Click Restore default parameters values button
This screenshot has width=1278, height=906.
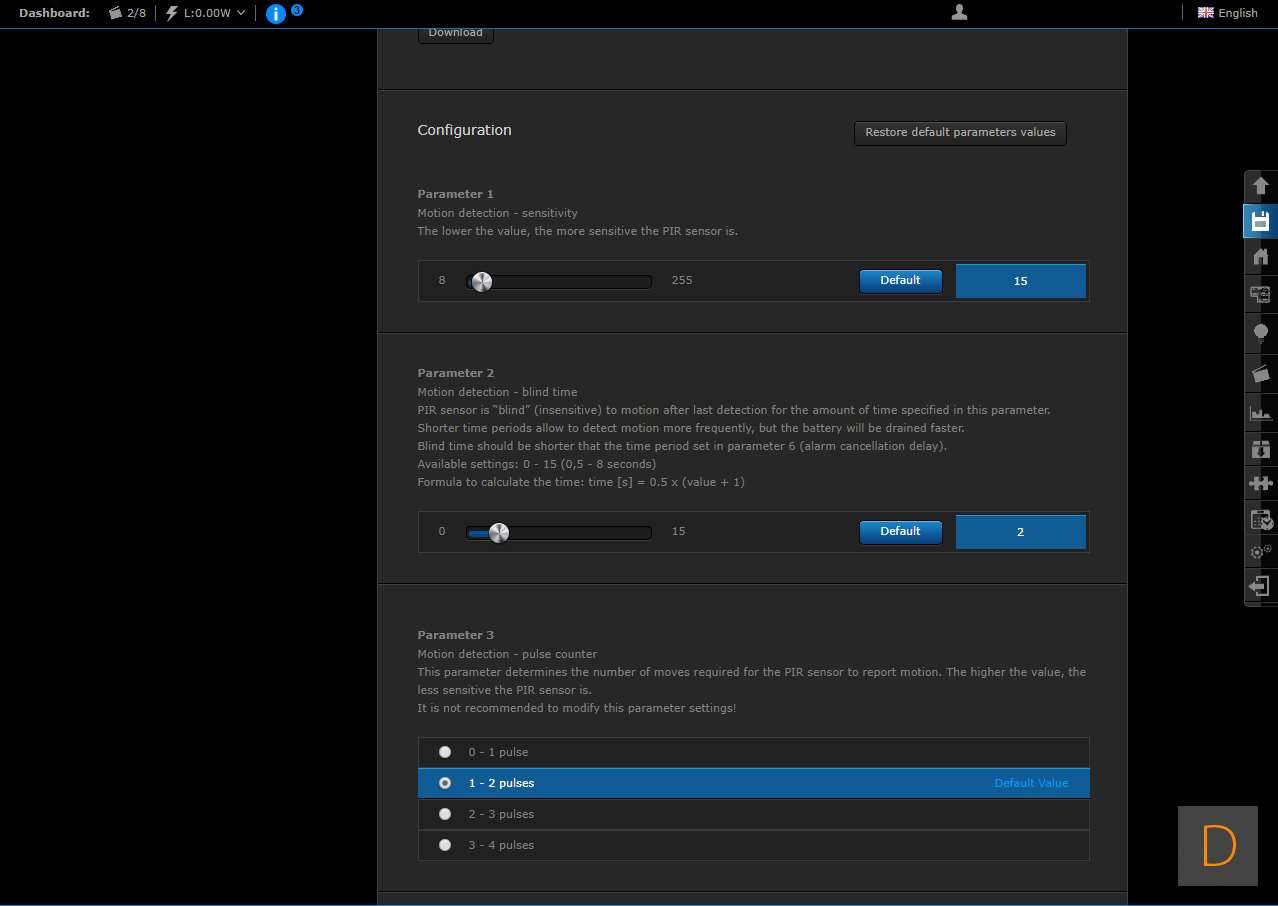point(960,133)
